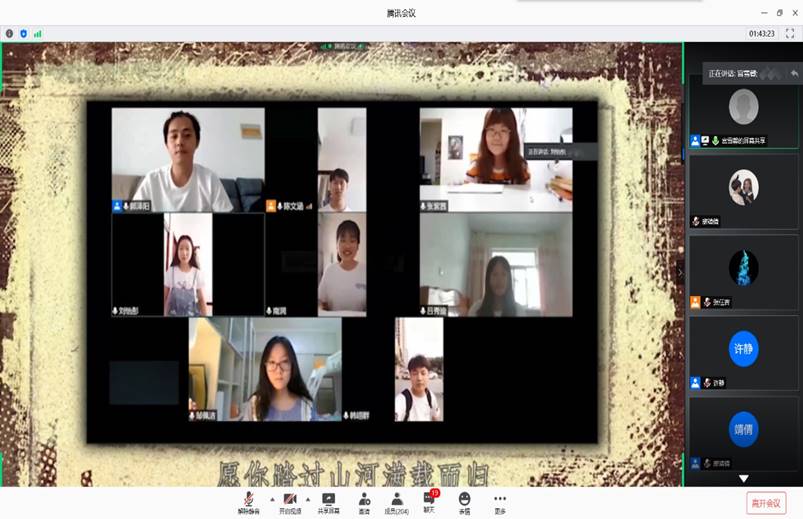Enter full screen mode via top-right icon

click(x=790, y=33)
